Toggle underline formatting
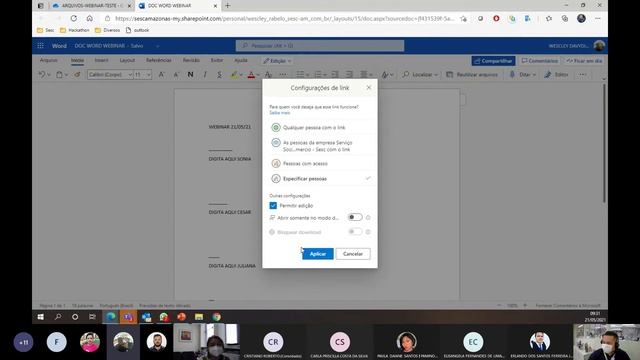 pos(219,75)
